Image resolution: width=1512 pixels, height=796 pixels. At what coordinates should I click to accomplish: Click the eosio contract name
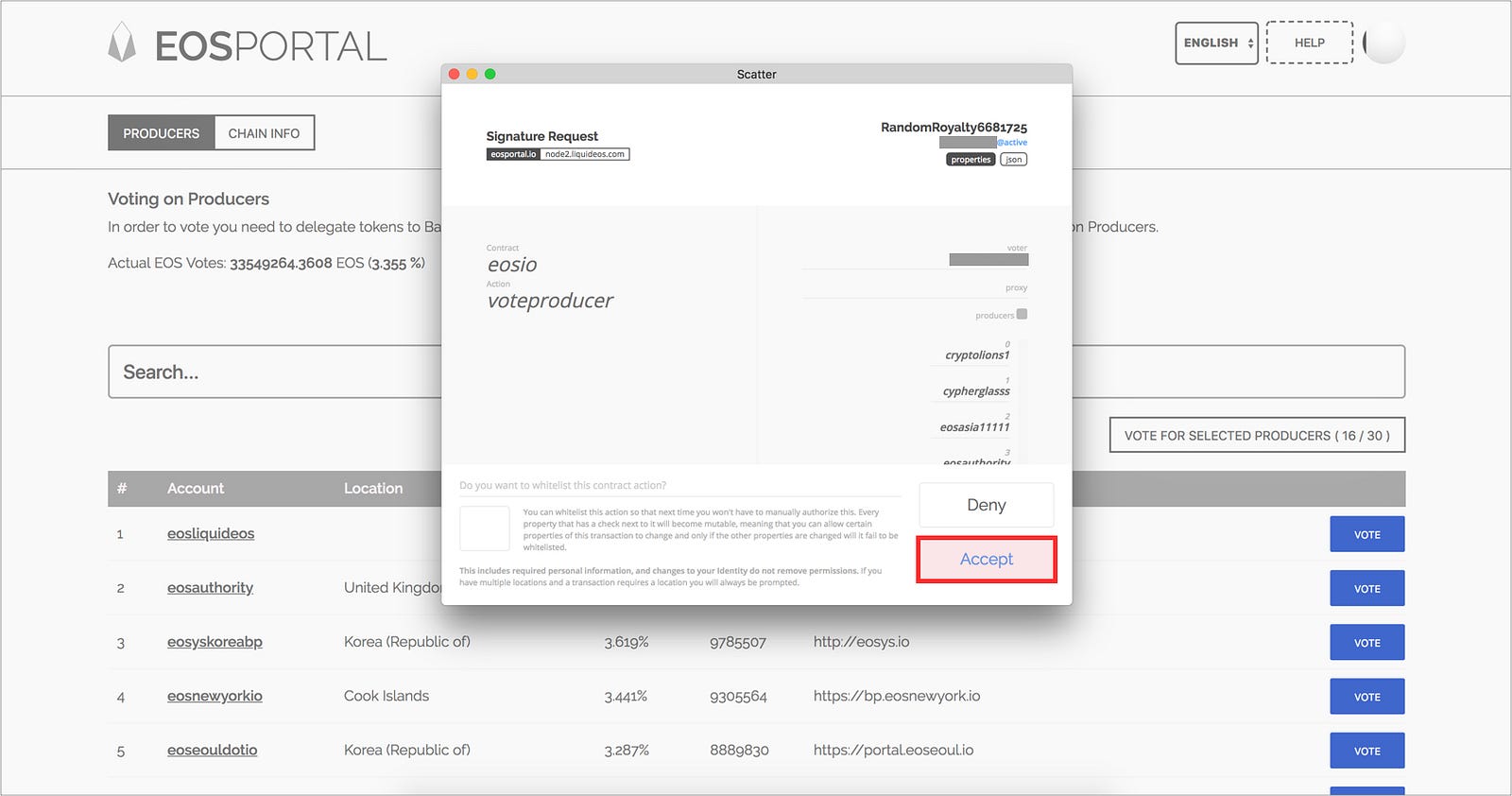pyautogui.click(x=512, y=265)
